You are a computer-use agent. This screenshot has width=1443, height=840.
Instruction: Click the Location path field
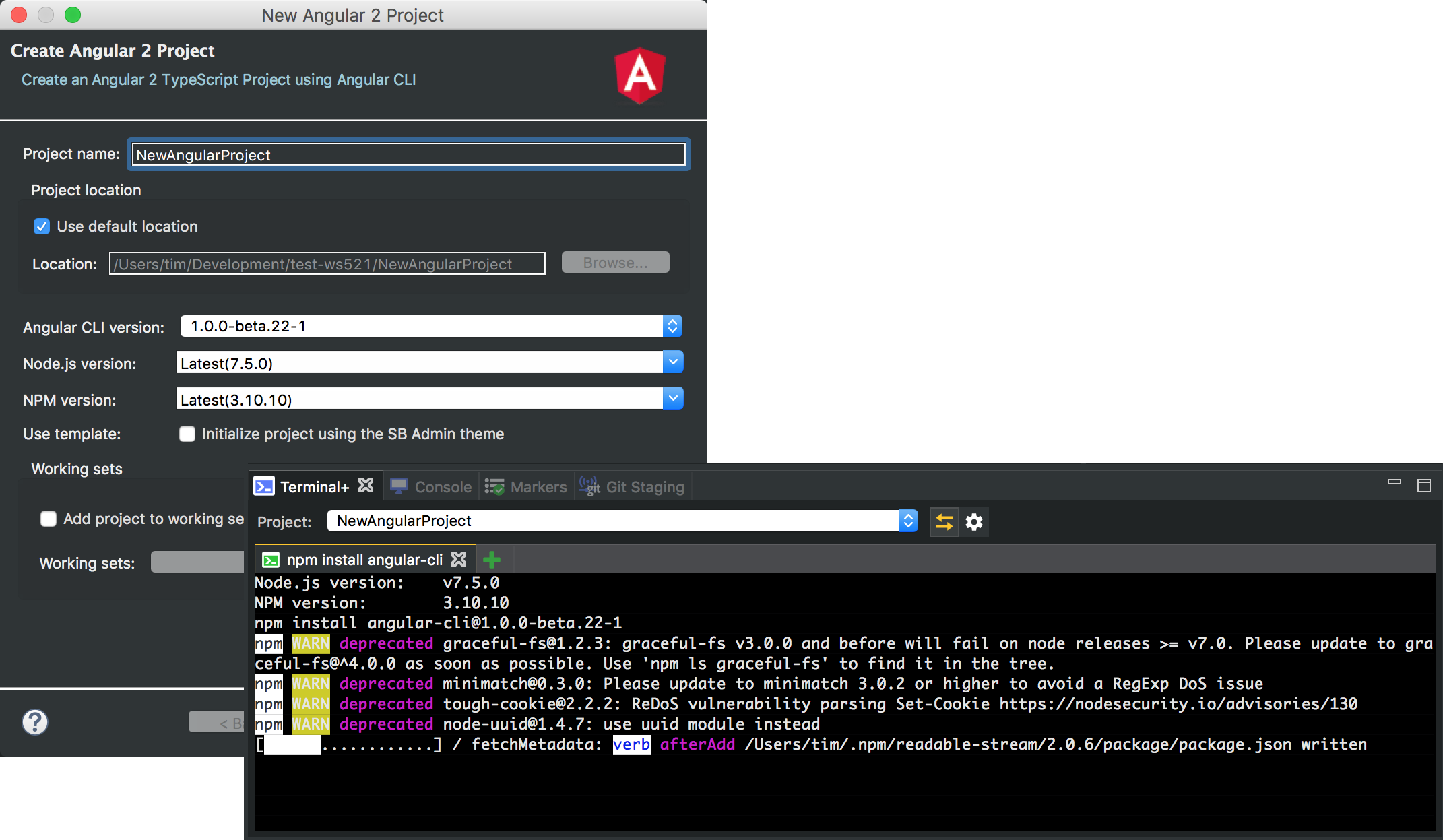click(x=327, y=263)
